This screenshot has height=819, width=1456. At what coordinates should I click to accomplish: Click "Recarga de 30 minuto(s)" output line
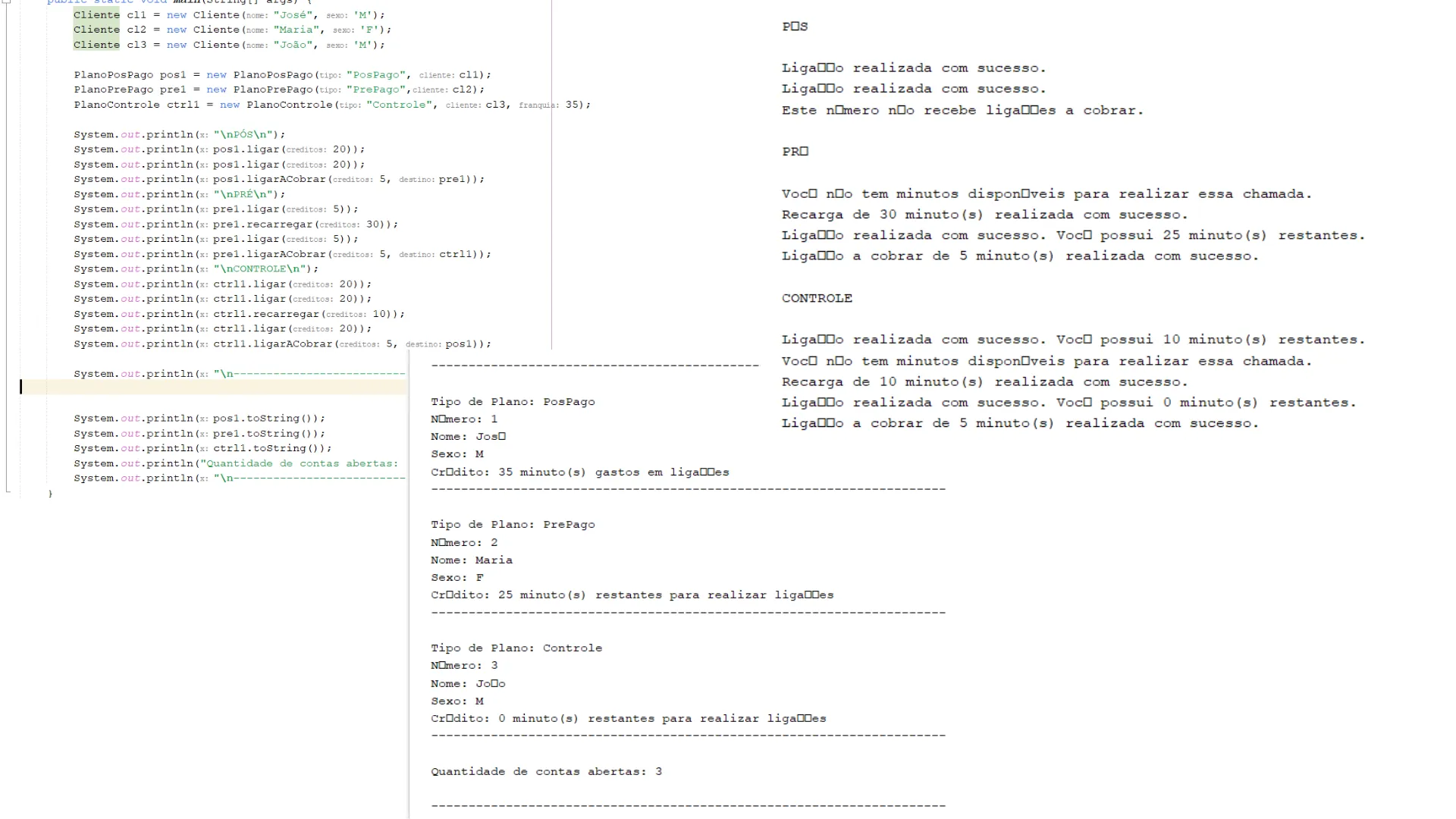pos(984,215)
